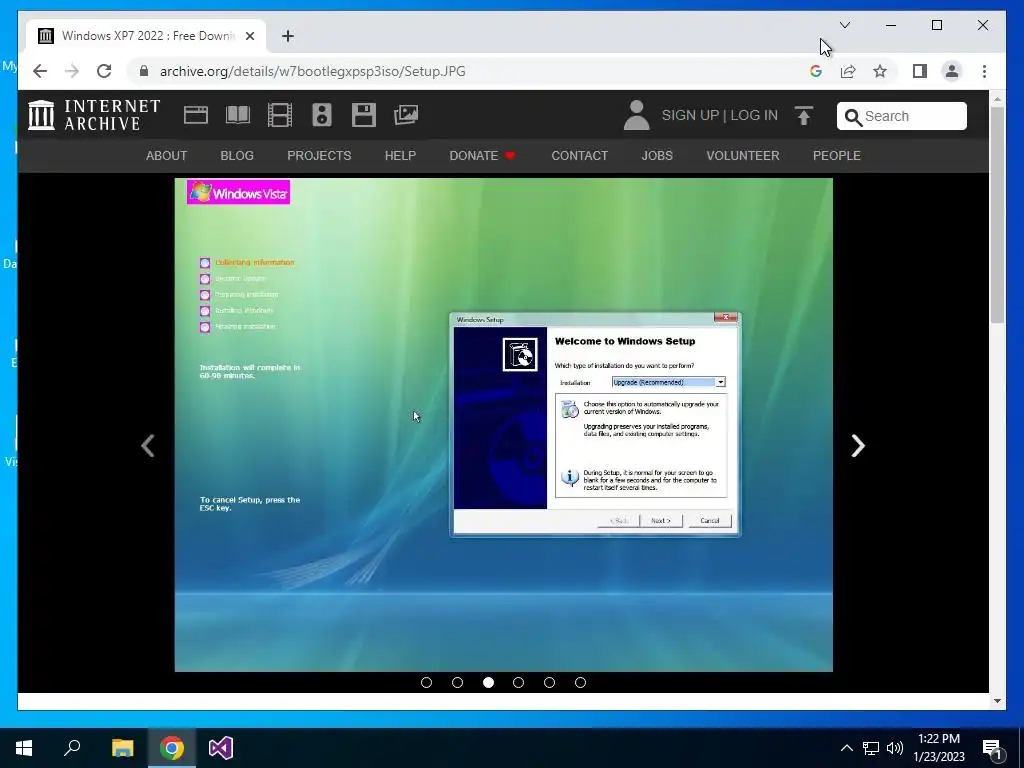Open the notification center icon
The image size is (1024, 768).
993,748
